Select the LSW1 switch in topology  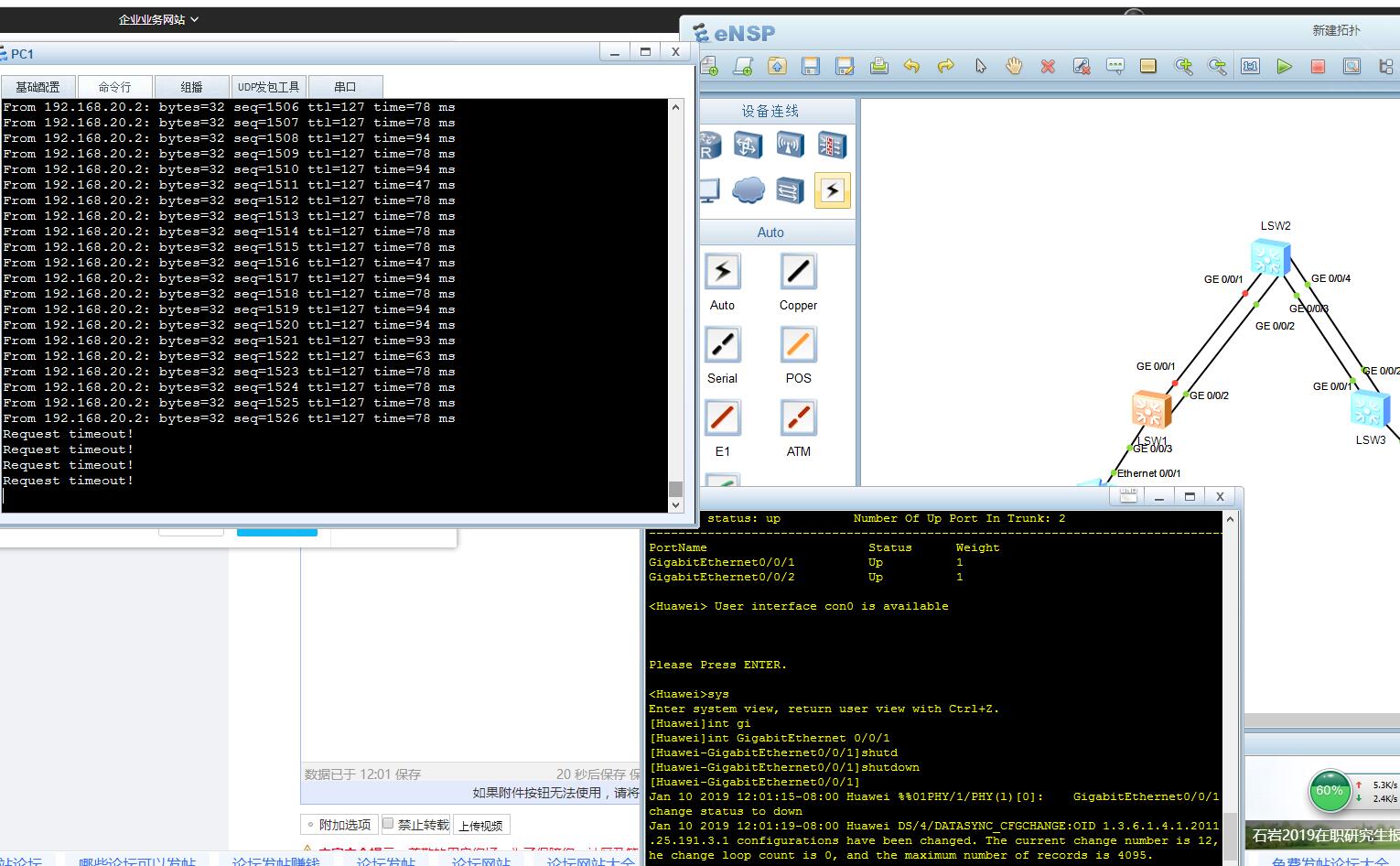[1151, 409]
